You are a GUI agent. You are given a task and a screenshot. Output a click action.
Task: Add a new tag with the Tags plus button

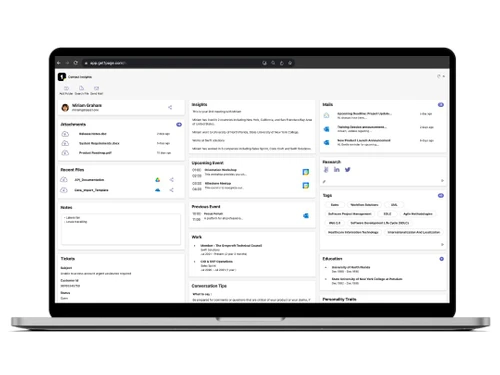click(441, 195)
